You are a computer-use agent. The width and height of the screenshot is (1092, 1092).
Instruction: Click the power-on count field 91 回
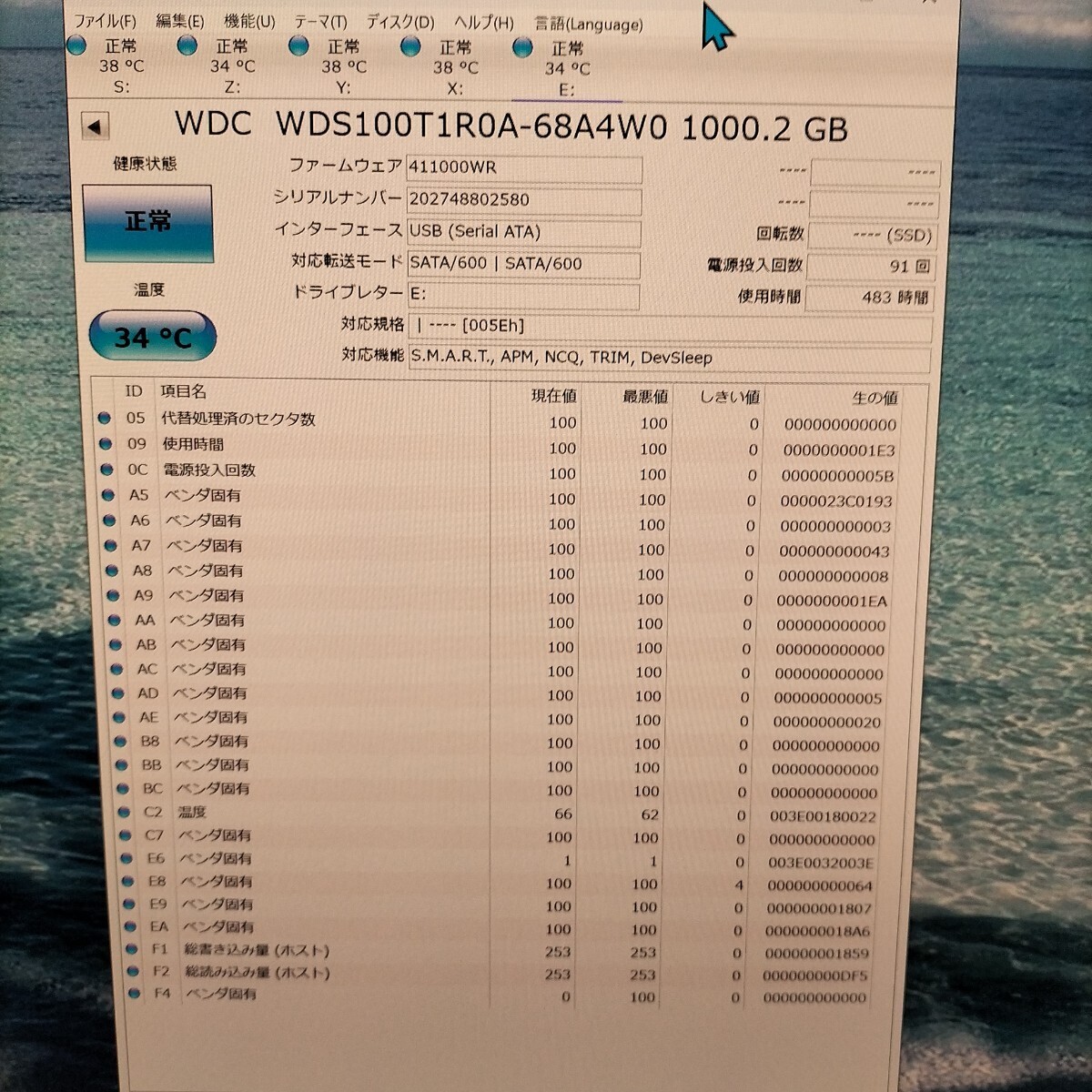click(870, 267)
